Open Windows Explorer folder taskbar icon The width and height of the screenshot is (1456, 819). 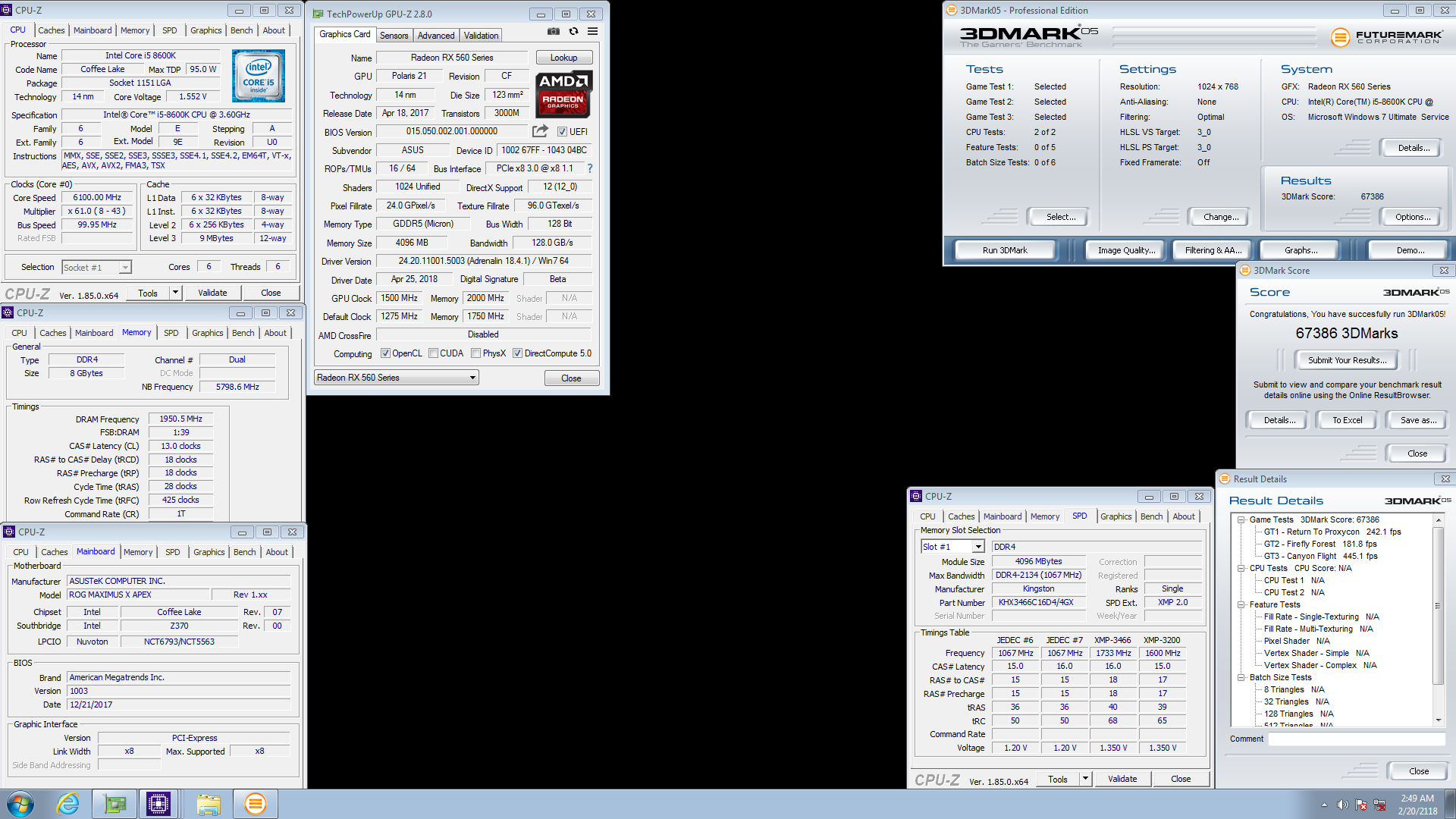click(208, 804)
